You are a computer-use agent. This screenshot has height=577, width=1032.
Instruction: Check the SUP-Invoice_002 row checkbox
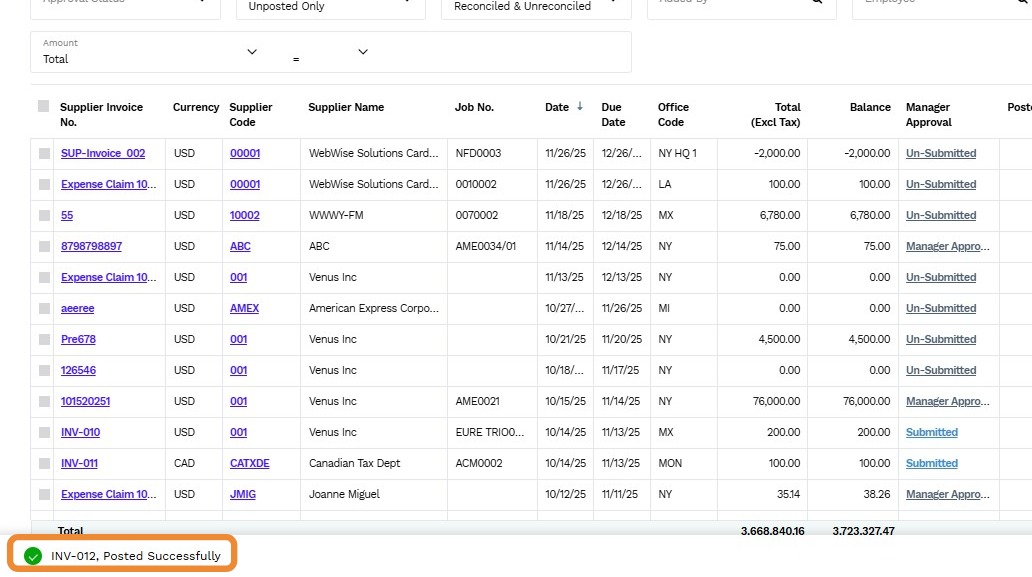pos(43,154)
